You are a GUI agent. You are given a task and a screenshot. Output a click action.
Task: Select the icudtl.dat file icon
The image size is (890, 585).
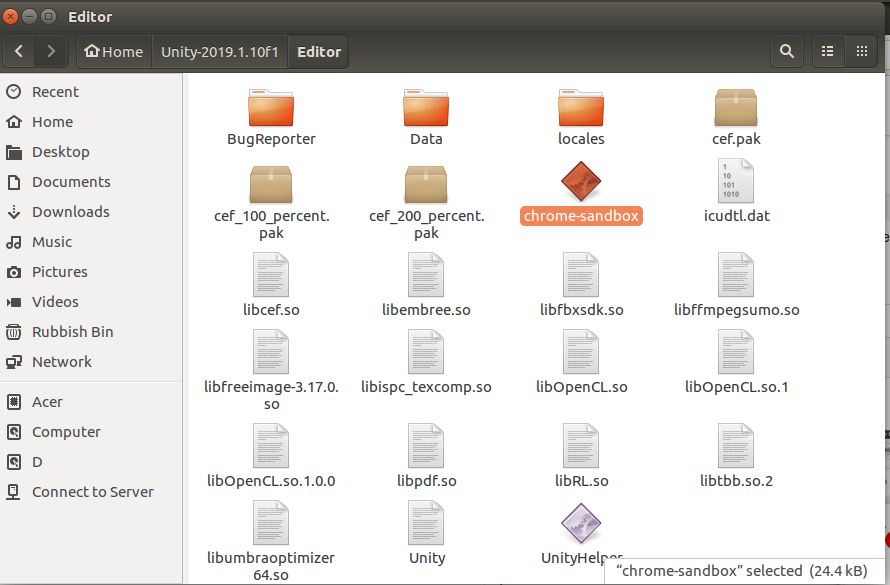(x=736, y=181)
